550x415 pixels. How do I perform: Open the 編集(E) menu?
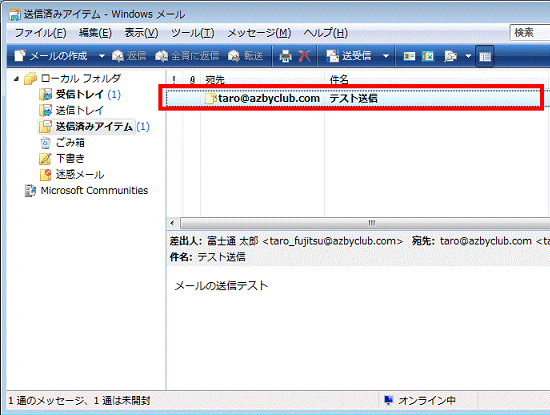(x=95, y=33)
